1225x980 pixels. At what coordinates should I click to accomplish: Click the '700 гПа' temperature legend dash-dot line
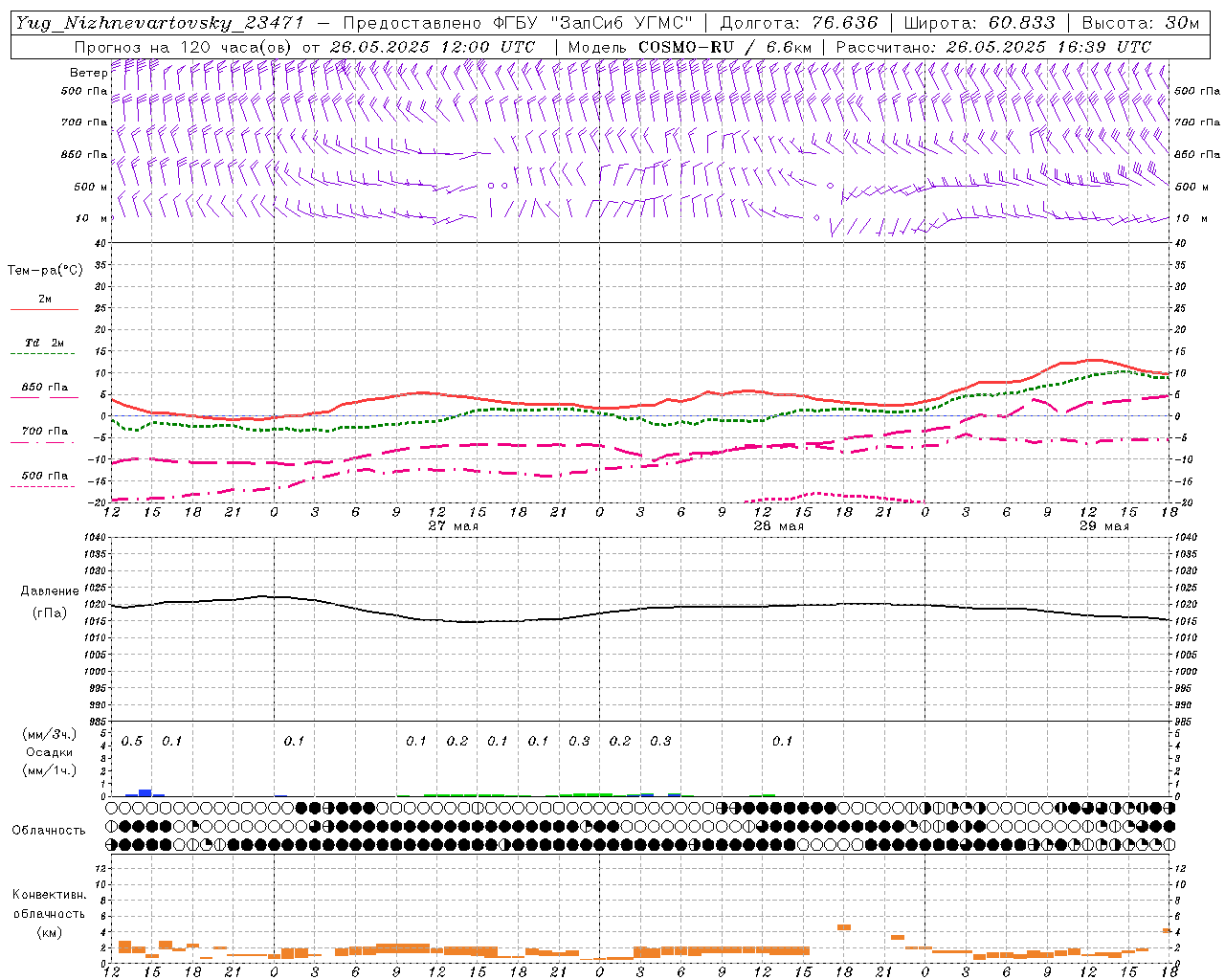click(43, 443)
